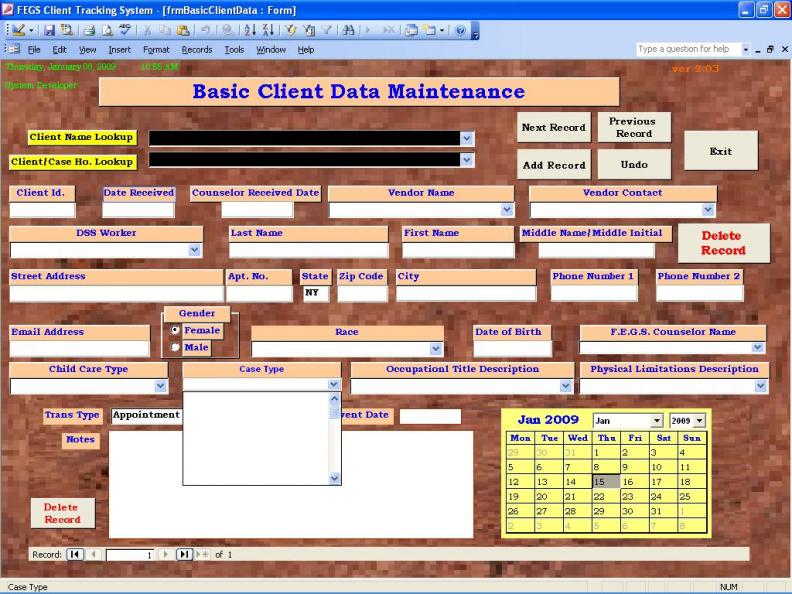
Task: Run the Spelling check icon
Action: point(125,30)
